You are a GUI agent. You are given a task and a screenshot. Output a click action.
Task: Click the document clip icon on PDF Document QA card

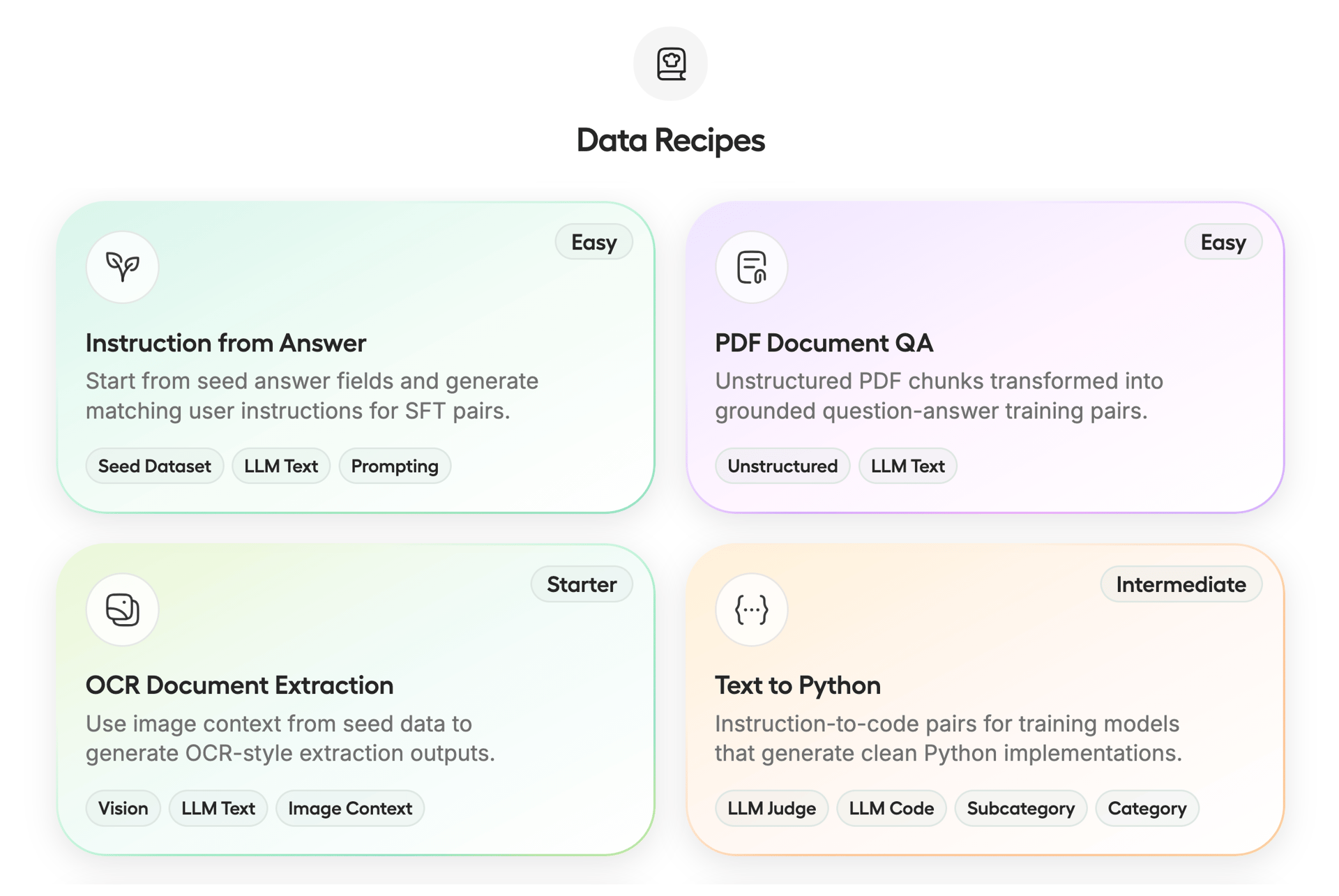point(751,267)
